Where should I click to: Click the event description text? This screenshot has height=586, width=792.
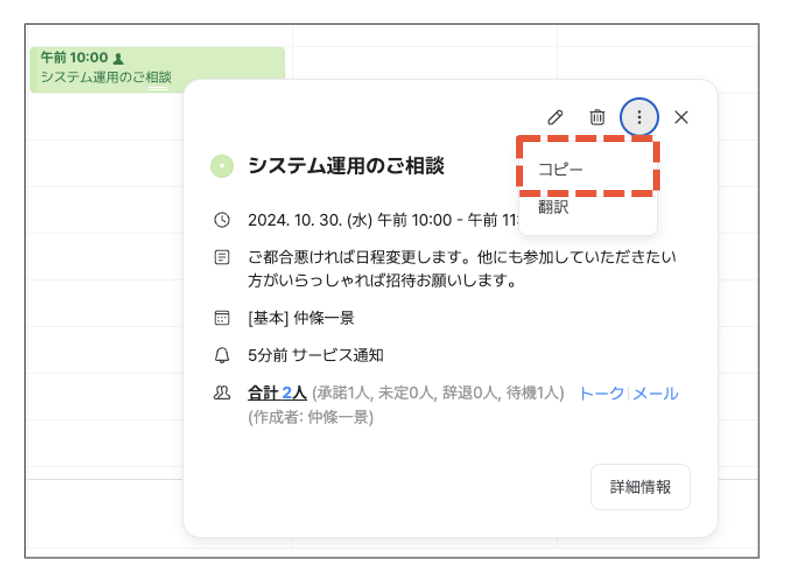tap(460, 268)
